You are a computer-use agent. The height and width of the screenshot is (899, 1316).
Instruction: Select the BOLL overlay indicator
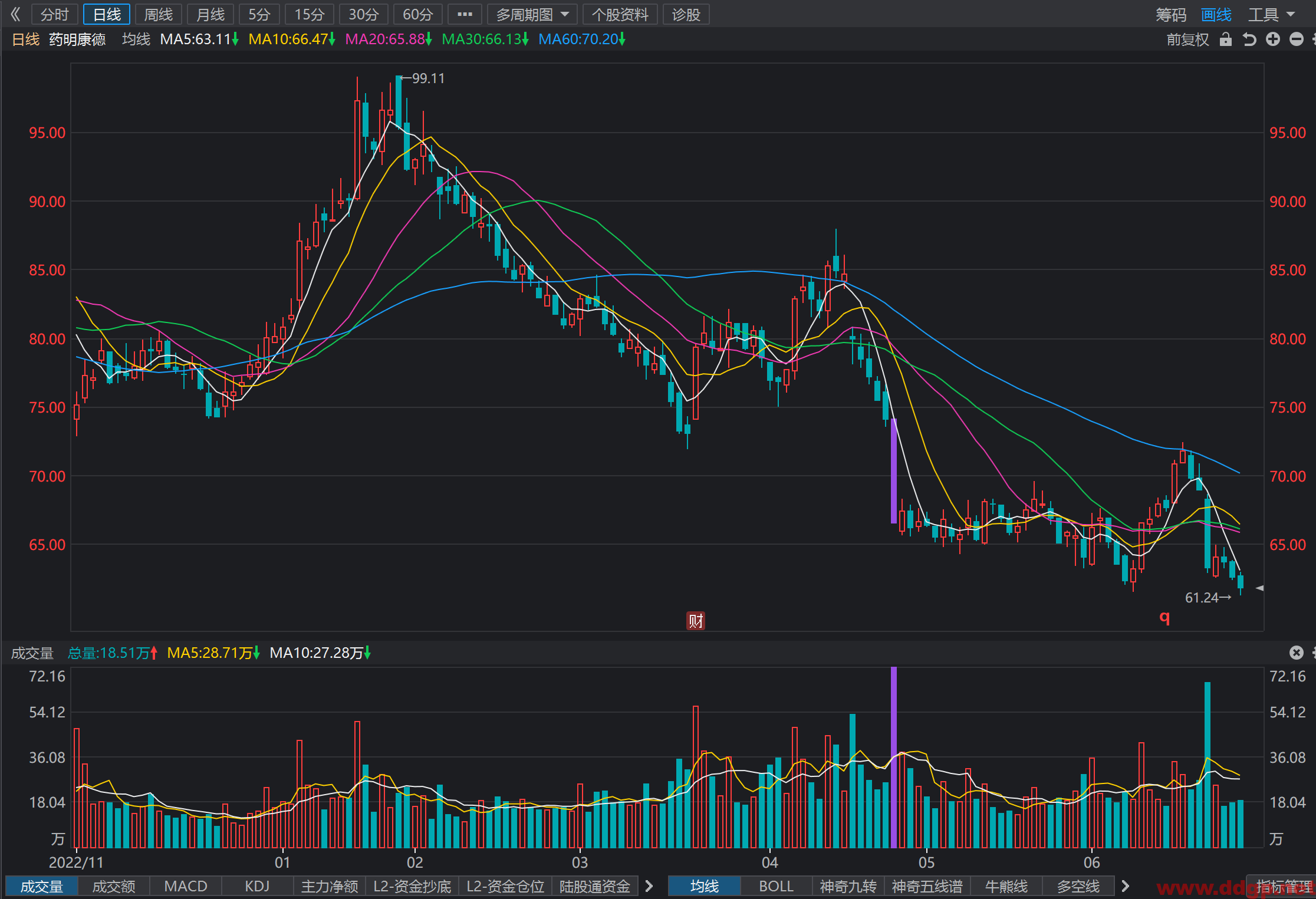tap(776, 886)
